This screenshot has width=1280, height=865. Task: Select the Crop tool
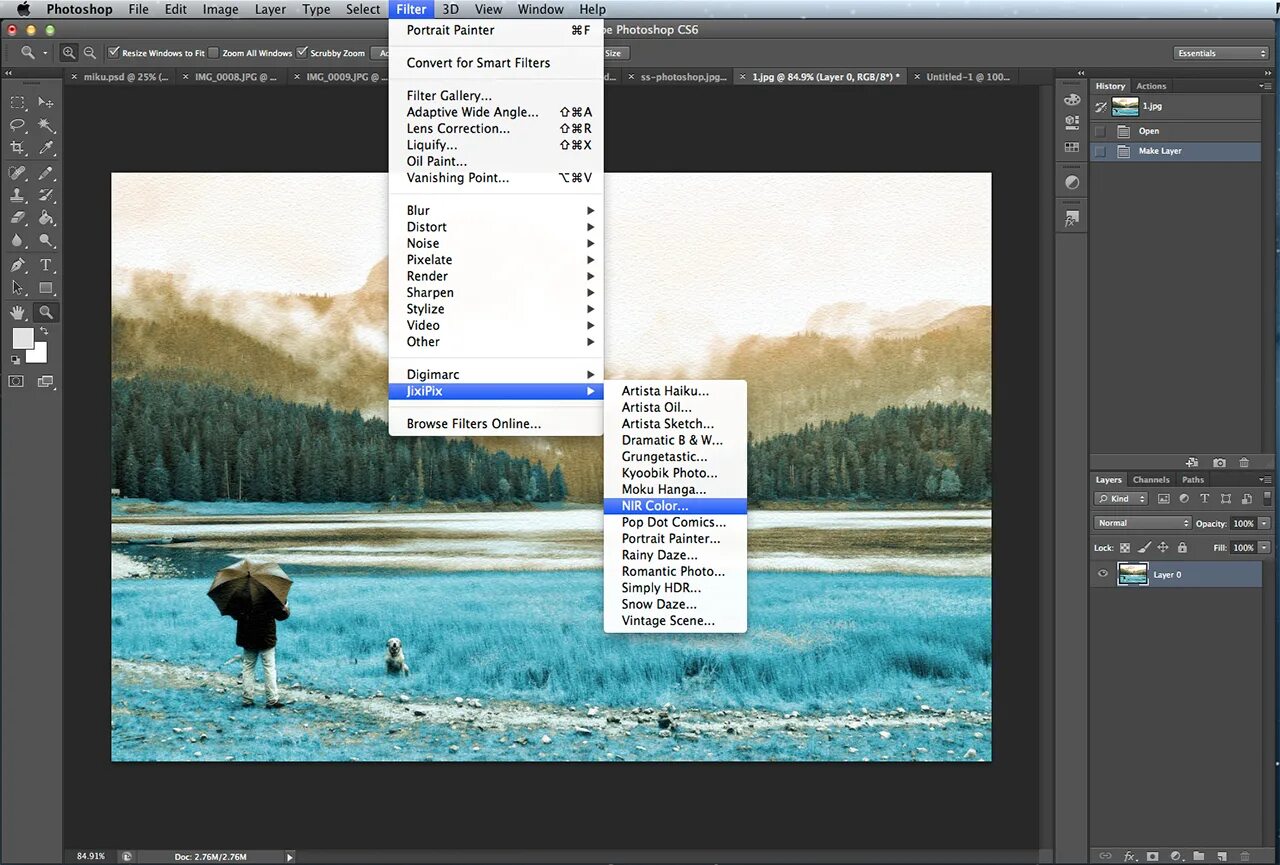(x=18, y=148)
